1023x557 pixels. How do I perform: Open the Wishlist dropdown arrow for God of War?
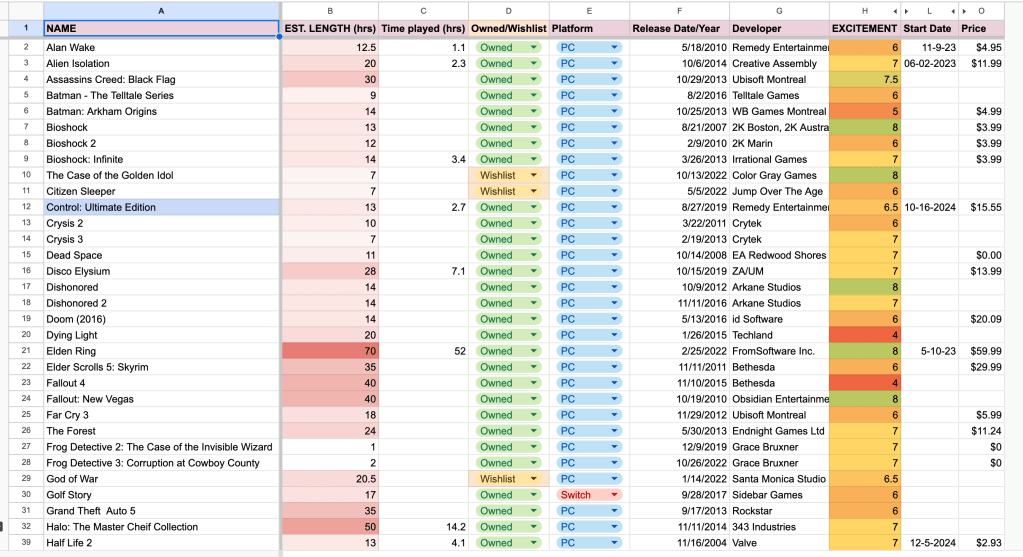pos(534,479)
